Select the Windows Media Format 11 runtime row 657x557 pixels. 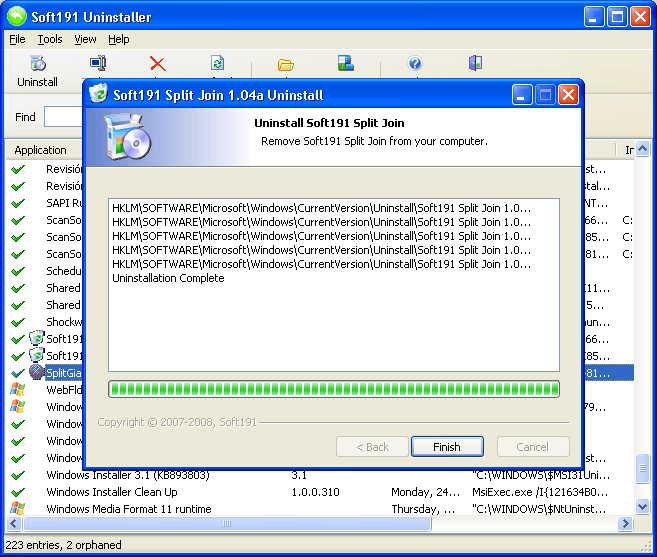tap(319, 509)
